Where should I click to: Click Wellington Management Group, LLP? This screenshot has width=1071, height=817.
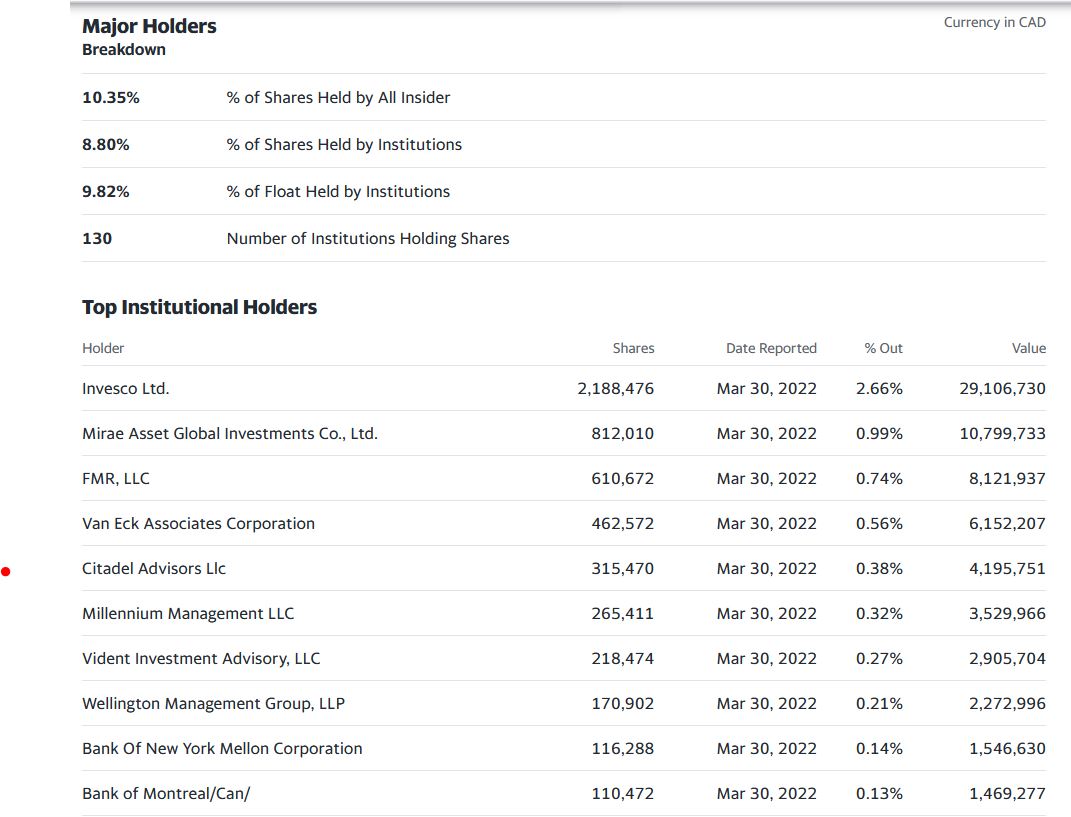tap(212, 703)
